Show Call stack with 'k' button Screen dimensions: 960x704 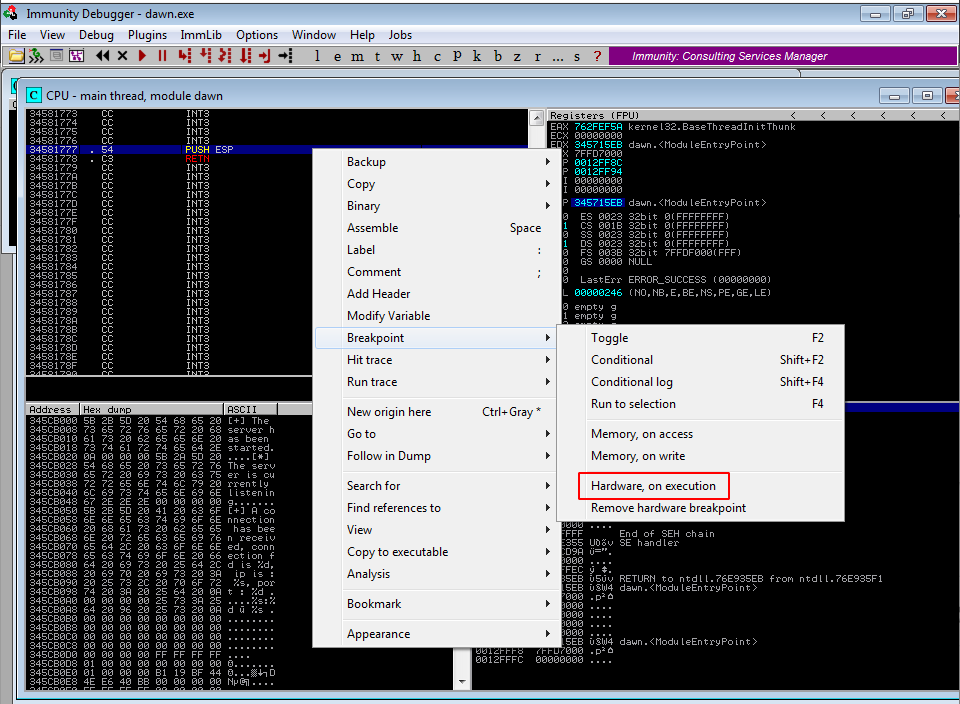click(x=477, y=56)
